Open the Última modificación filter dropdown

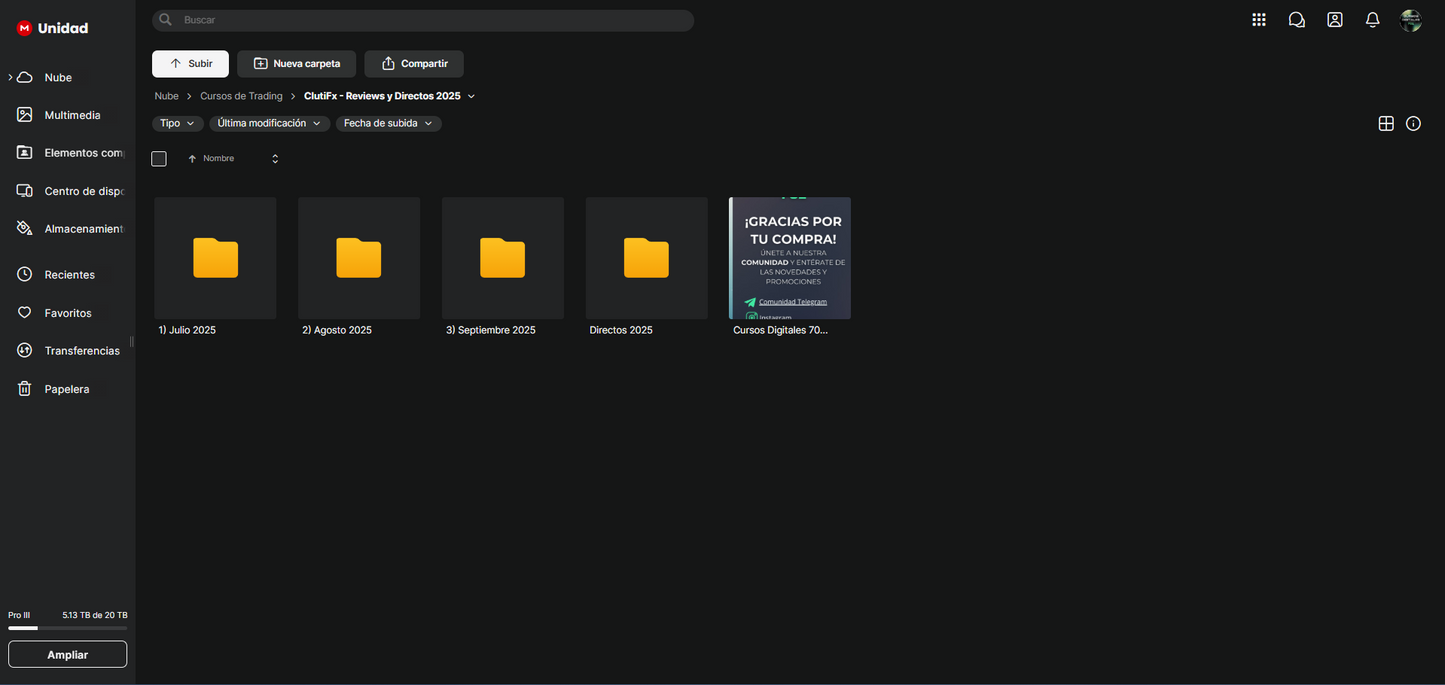[x=269, y=124]
